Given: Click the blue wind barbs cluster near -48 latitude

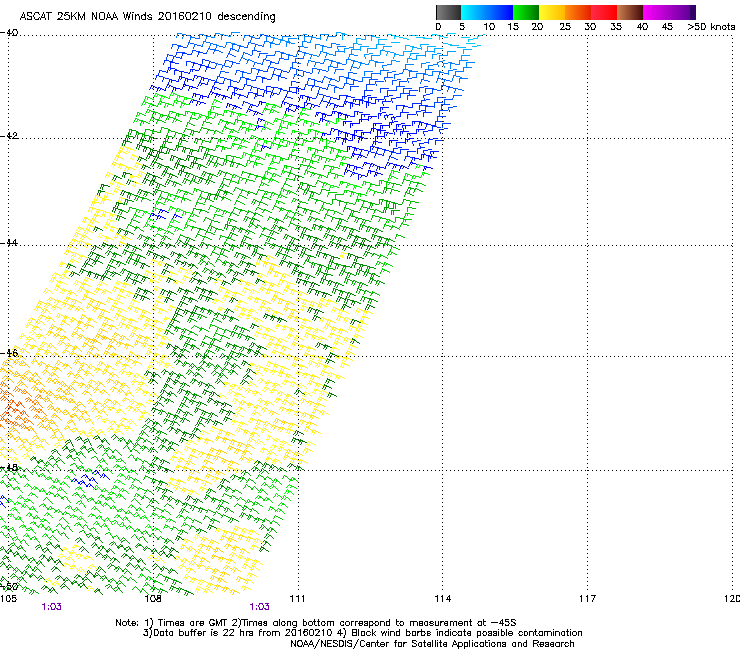Looking at the screenshot, I should tap(91, 479).
